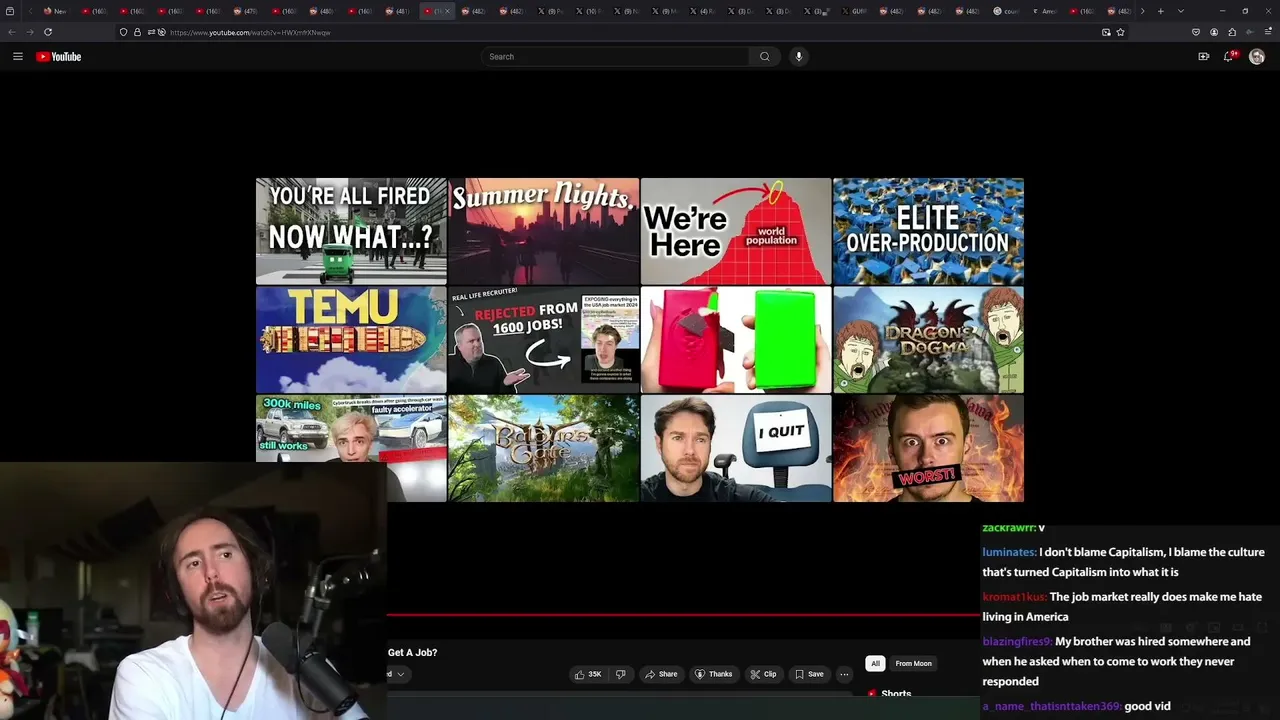The image size is (1280, 720).
Task: Reload the page in the browser
Action: [x=48, y=32]
